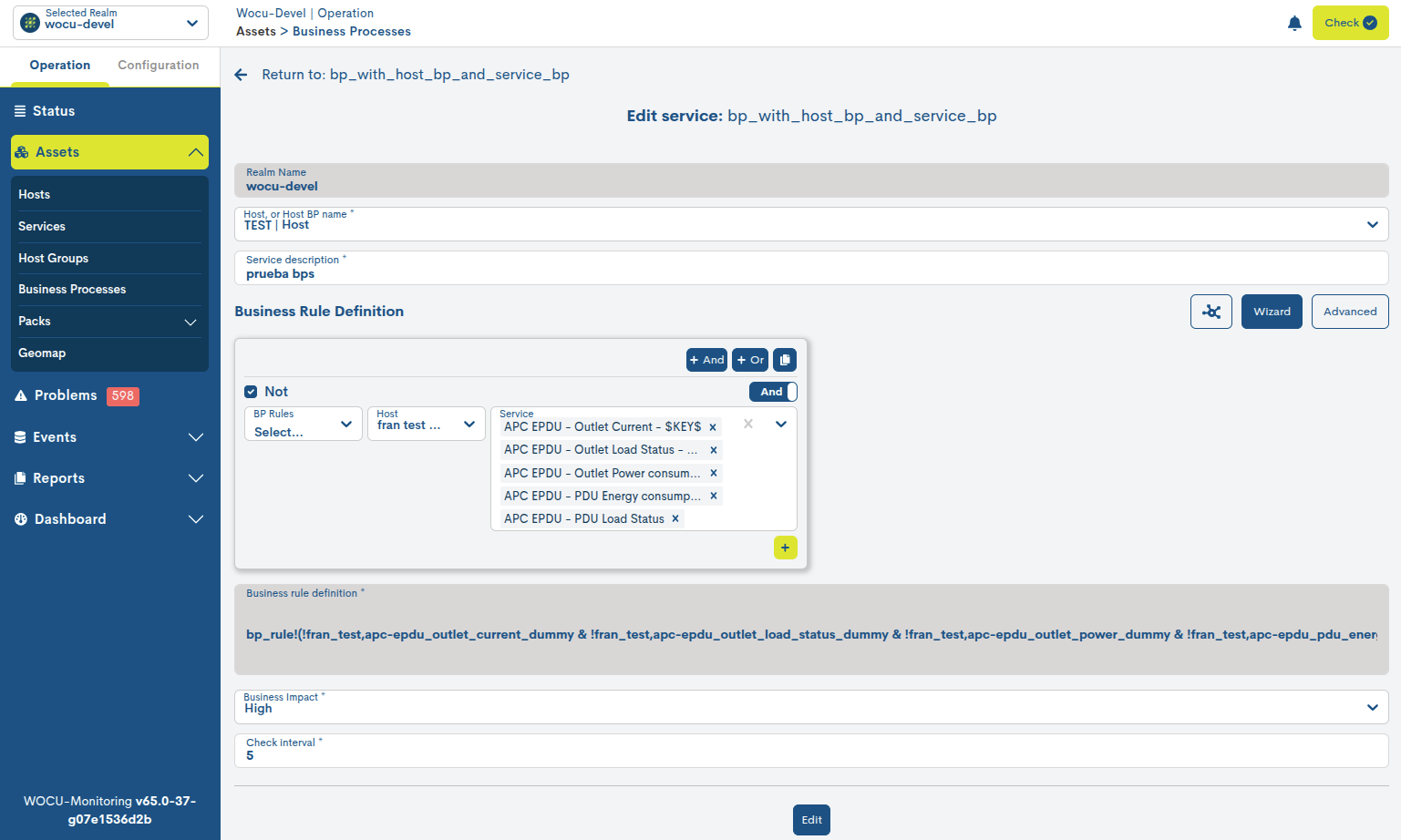1401x840 pixels.
Task: Click the realm globe icon
Action: click(29, 22)
